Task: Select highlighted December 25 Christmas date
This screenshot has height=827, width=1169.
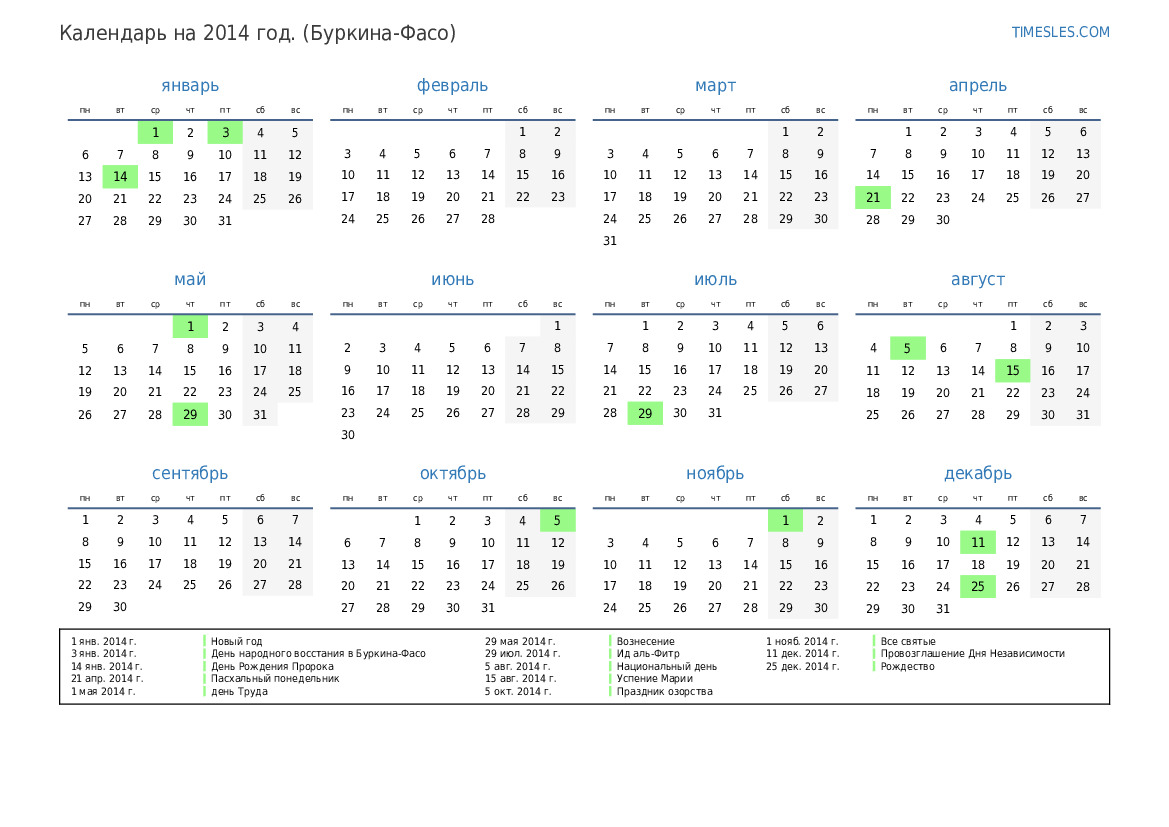Action: point(977,587)
